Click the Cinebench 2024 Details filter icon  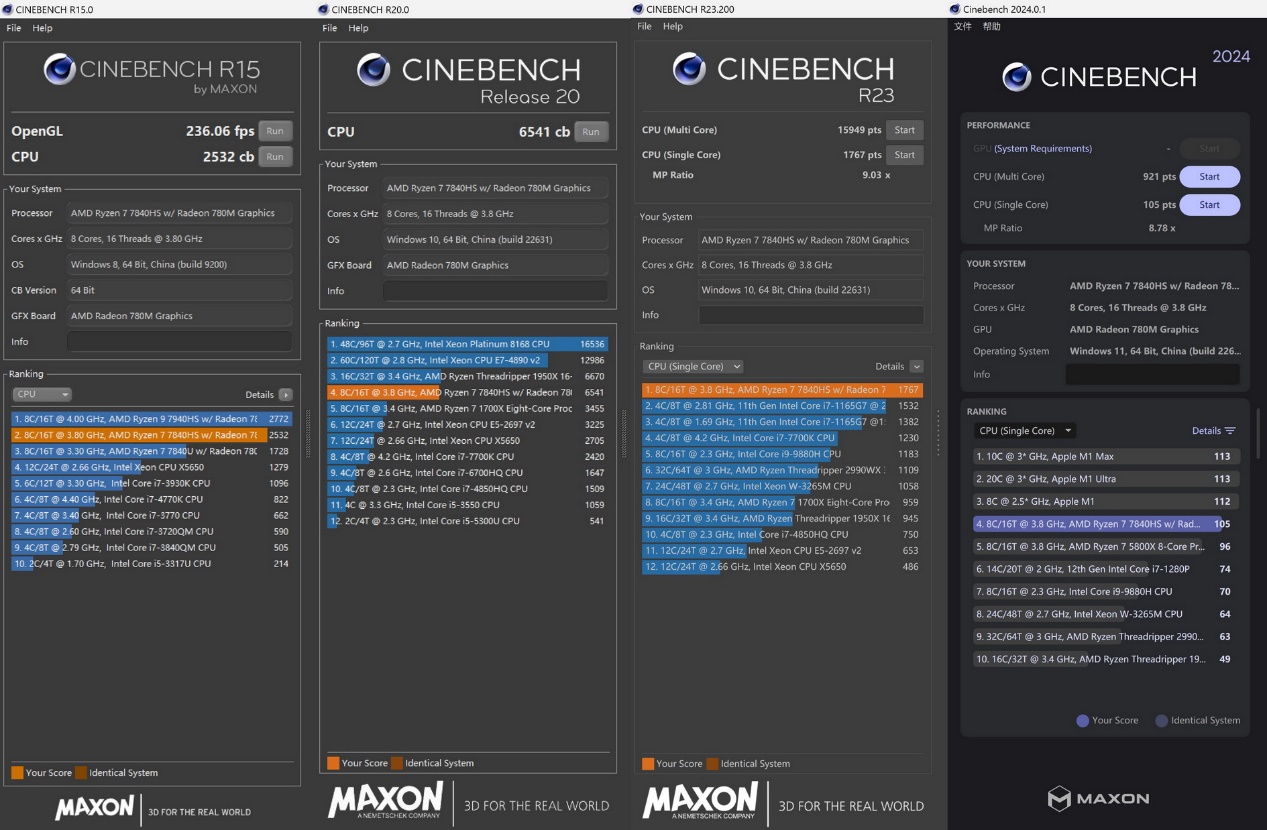pos(1230,431)
